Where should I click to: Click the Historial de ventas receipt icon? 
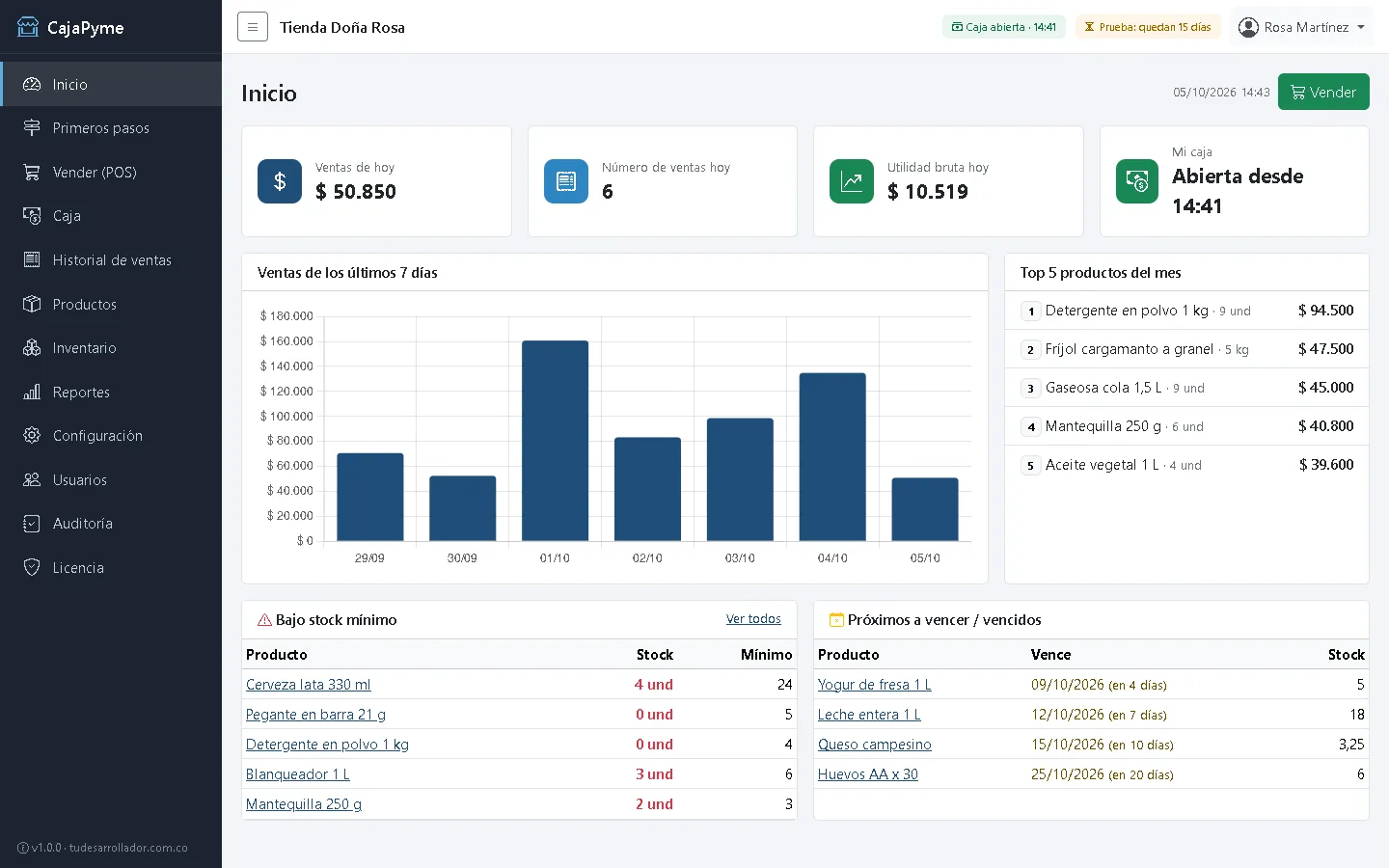(32, 259)
